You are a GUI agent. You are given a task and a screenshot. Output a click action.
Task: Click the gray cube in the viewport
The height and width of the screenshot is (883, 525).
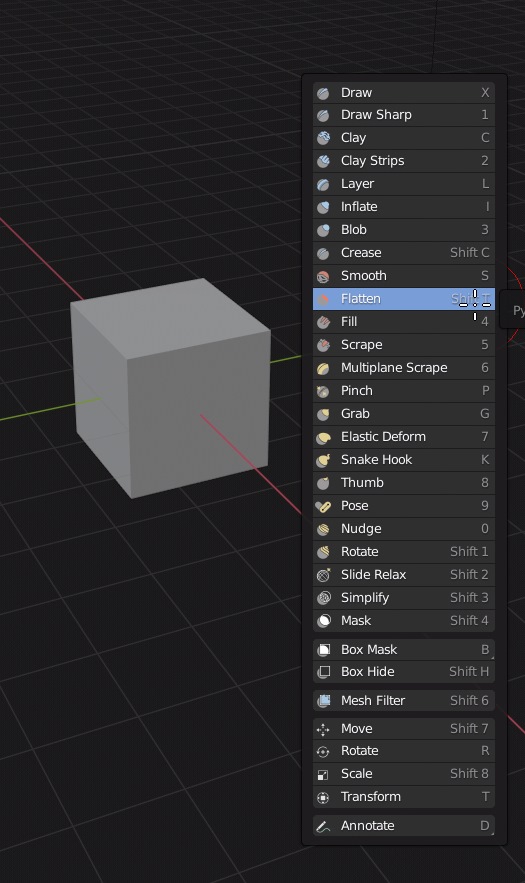click(170, 388)
